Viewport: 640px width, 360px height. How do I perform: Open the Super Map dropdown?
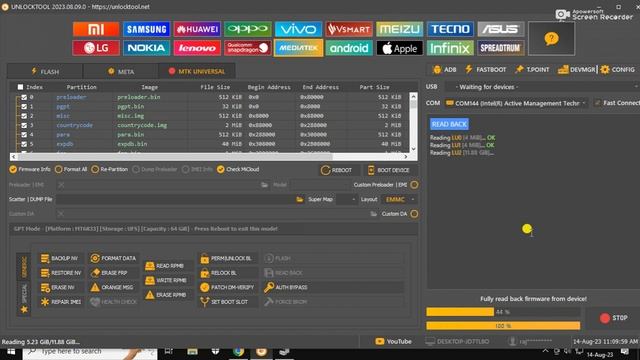pos(347,199)
